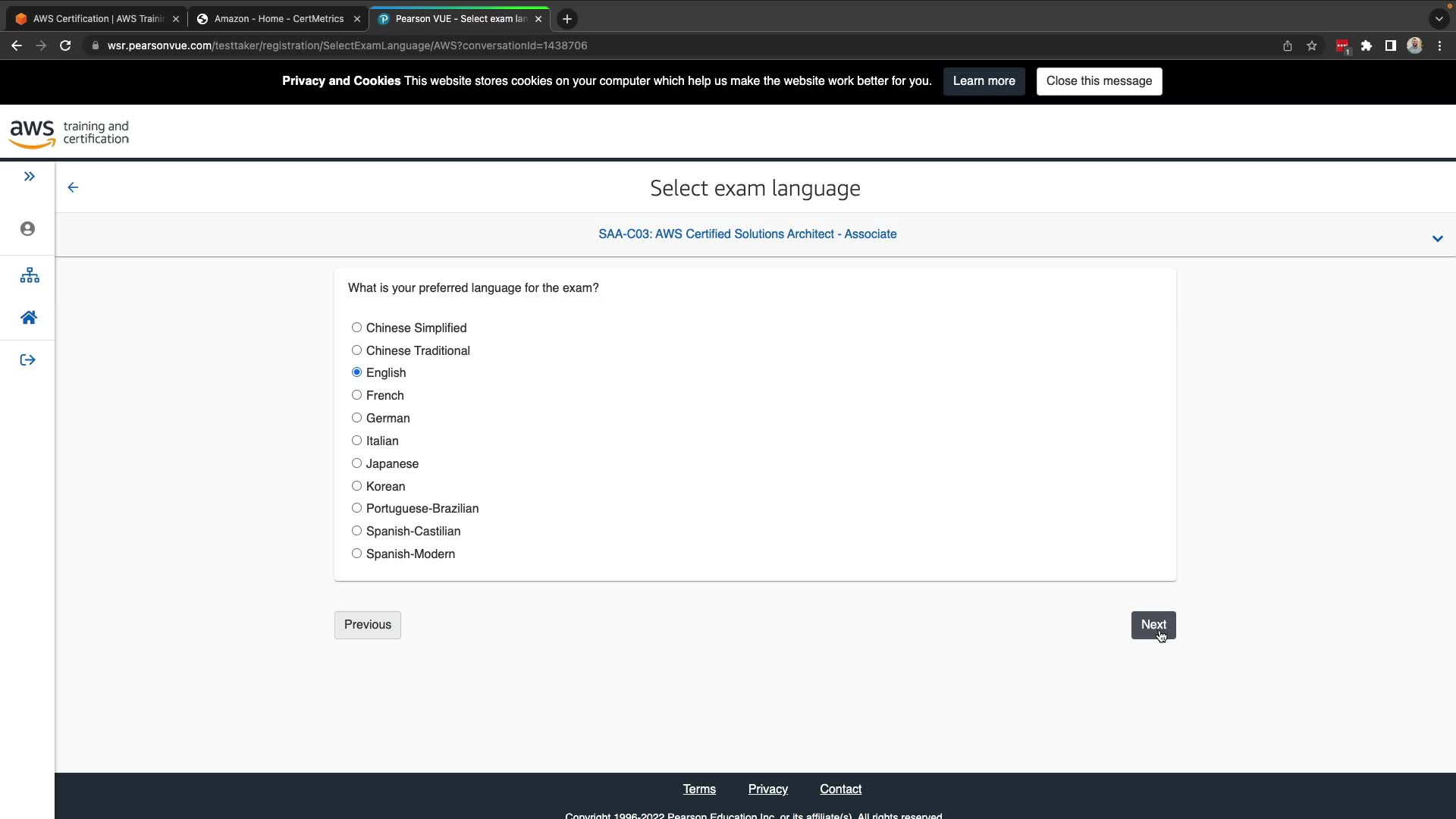The image size is (1456, 819).
Task: Click the browser address bar URL
Action: pyautogui.click(x=347, y=45)
